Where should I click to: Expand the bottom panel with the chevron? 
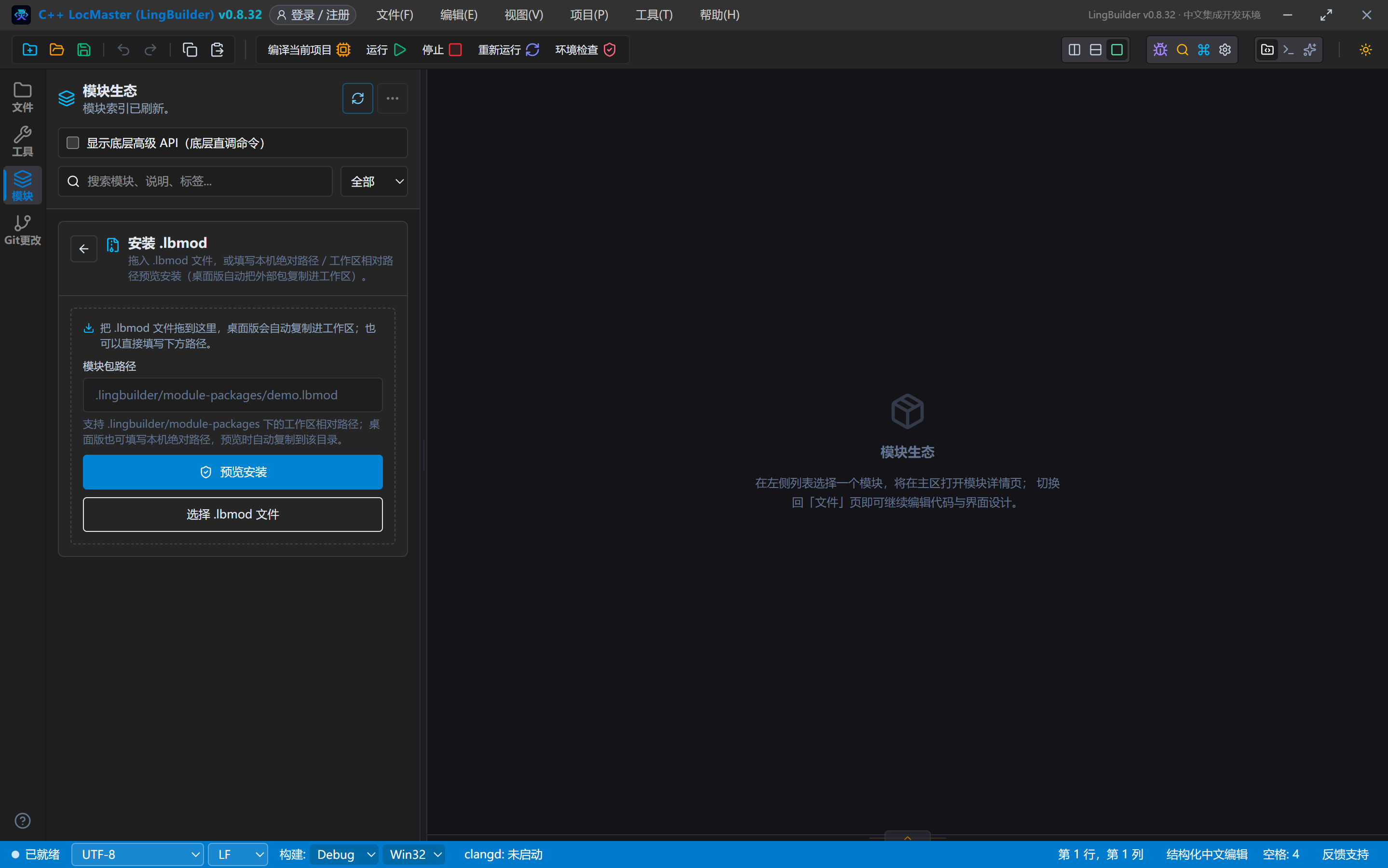908,837
